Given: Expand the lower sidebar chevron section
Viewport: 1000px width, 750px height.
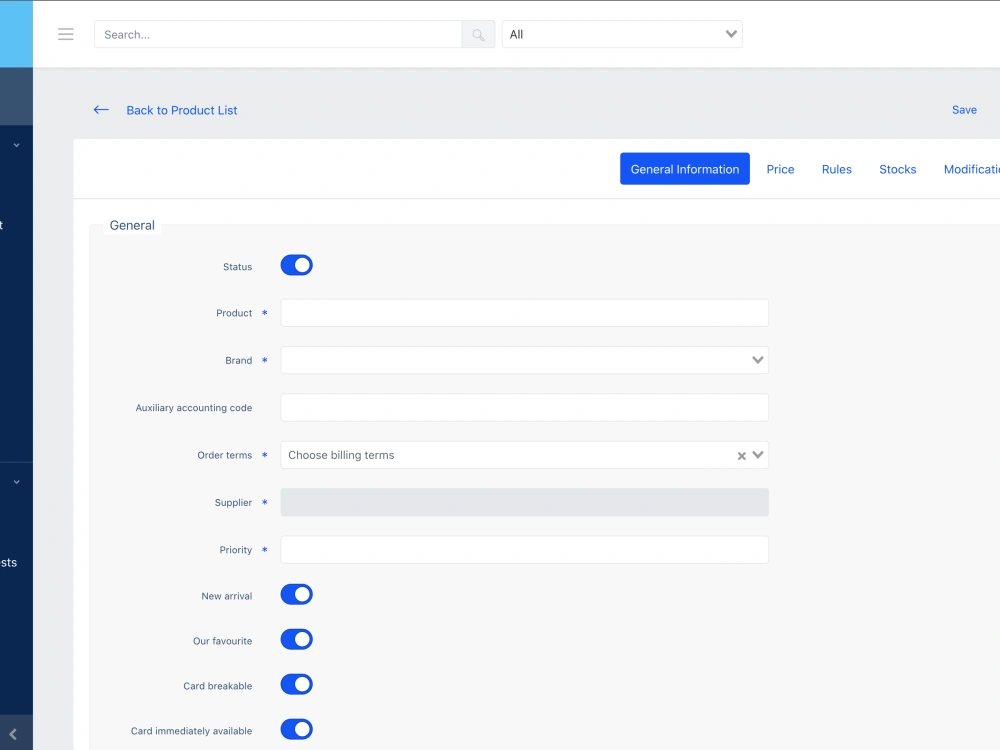Looking at the screenshot, I should tap(17, 482).
